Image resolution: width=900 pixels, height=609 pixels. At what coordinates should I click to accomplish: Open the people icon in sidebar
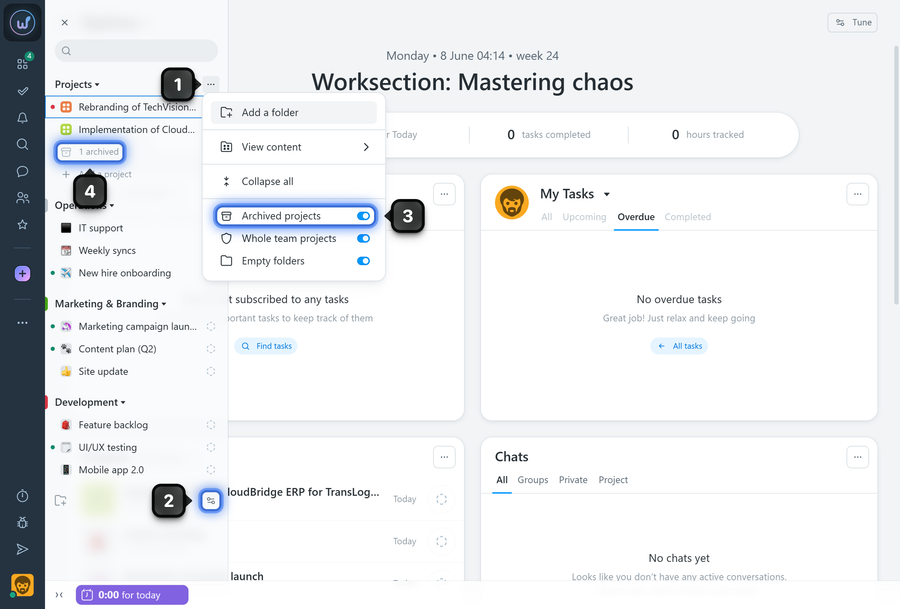point(22,198)
